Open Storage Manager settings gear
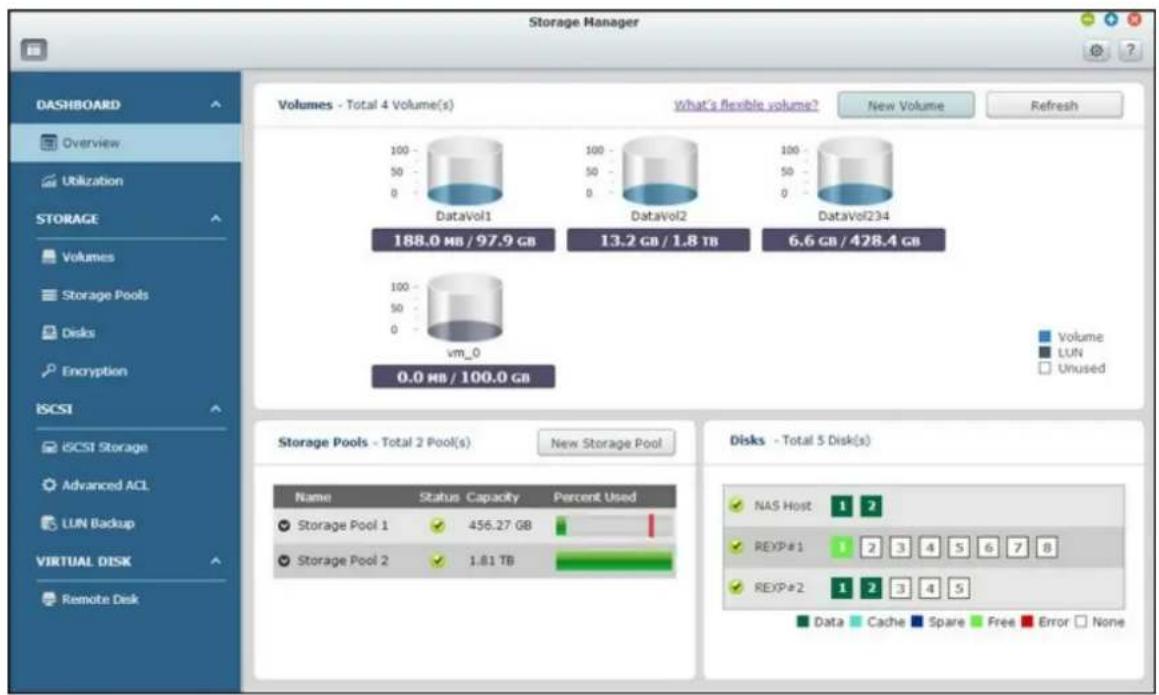Image resolution: width=1159 pixels, height=695 pixels. click(x=1096, y=51)
